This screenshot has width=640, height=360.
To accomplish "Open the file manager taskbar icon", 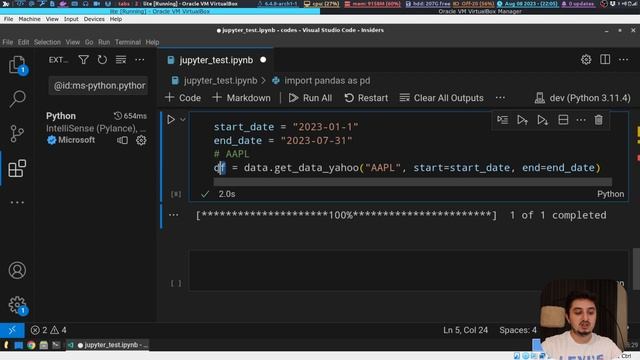I will tap(44, 345).
